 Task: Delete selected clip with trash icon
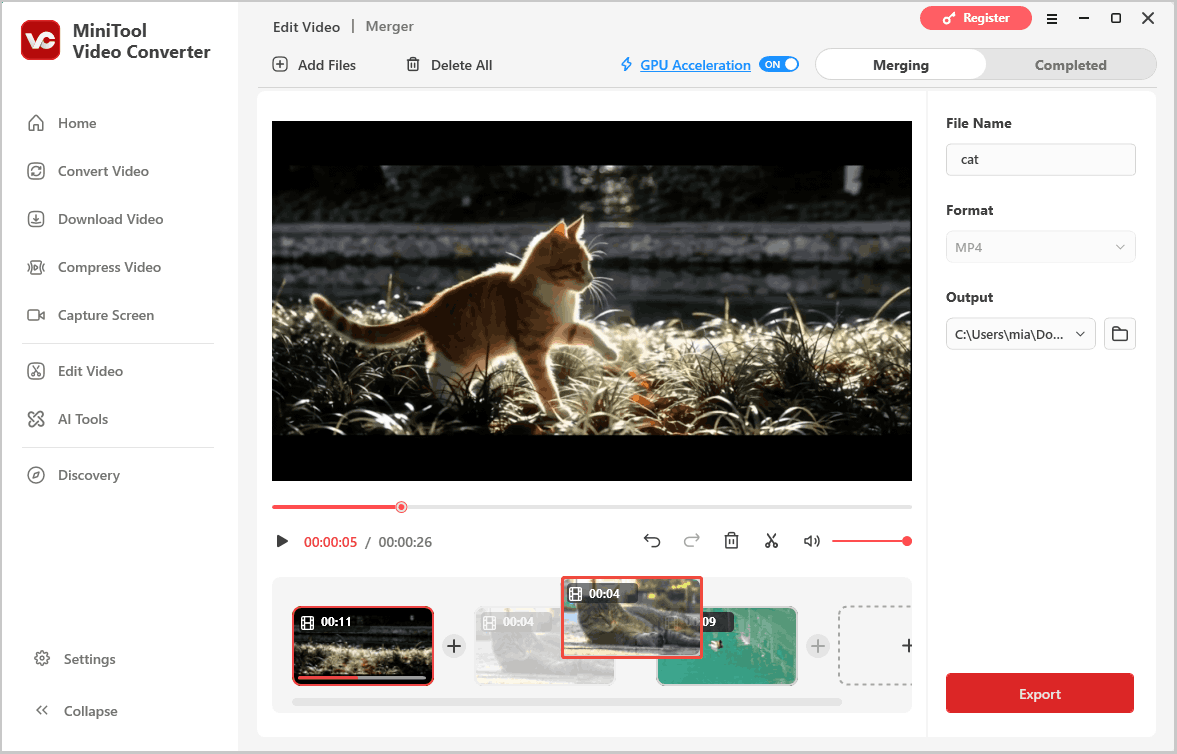(x=731, y=541)
